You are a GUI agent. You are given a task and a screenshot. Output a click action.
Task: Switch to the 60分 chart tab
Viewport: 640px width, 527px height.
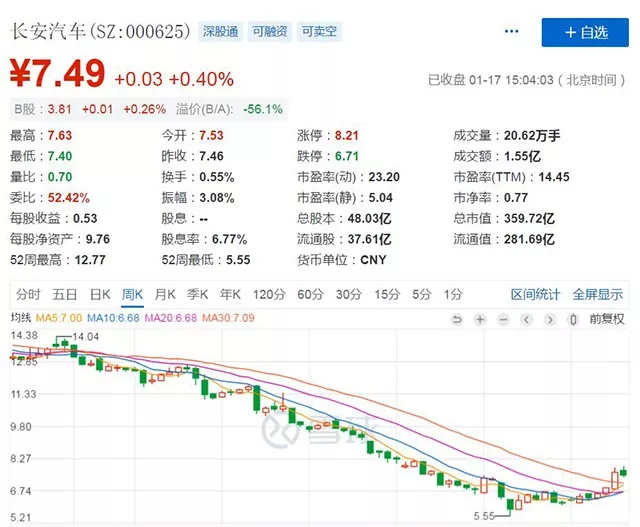click(x=311, y=294)
